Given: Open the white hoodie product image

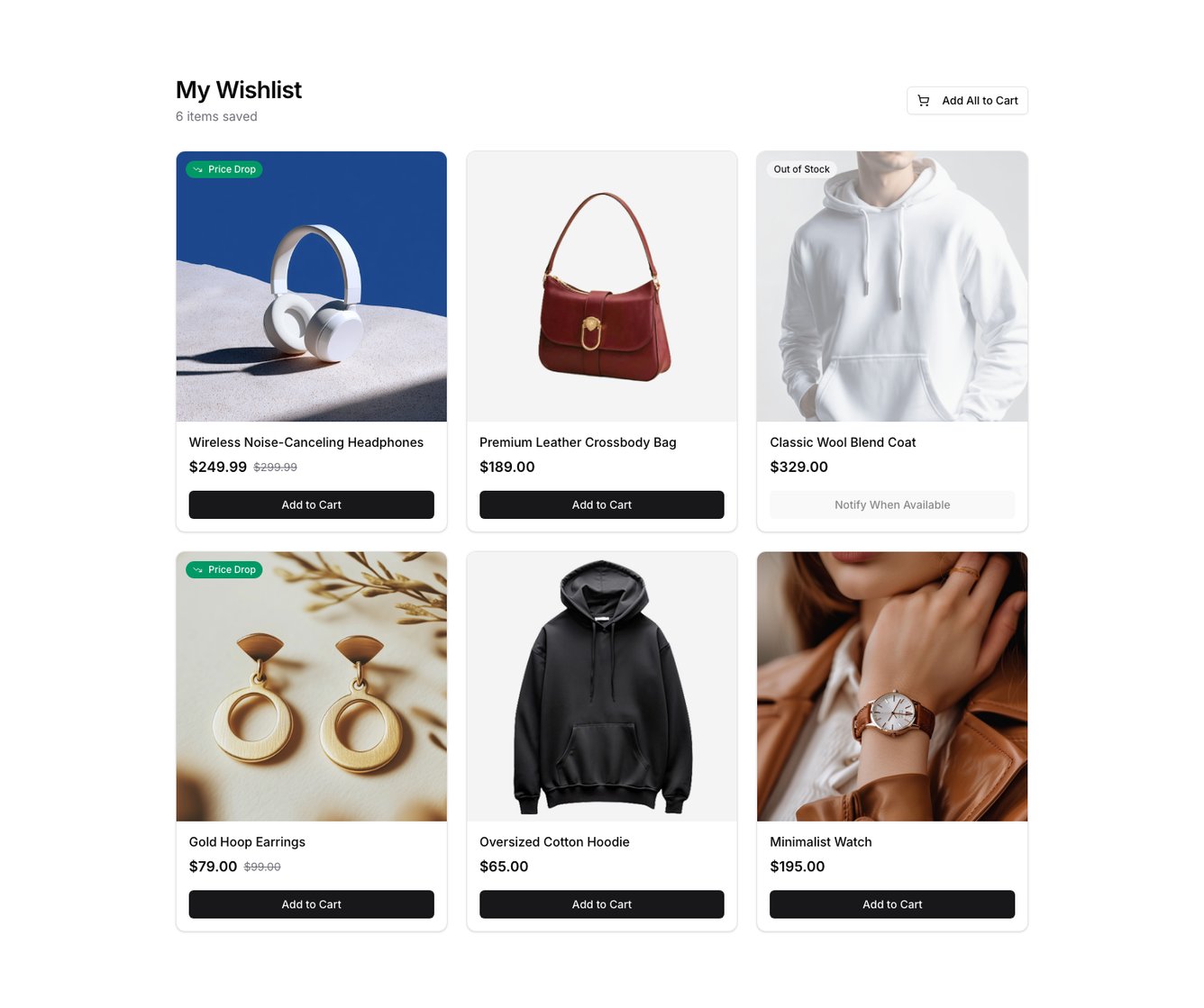Looking at the screenshot, I should [892, 286].
